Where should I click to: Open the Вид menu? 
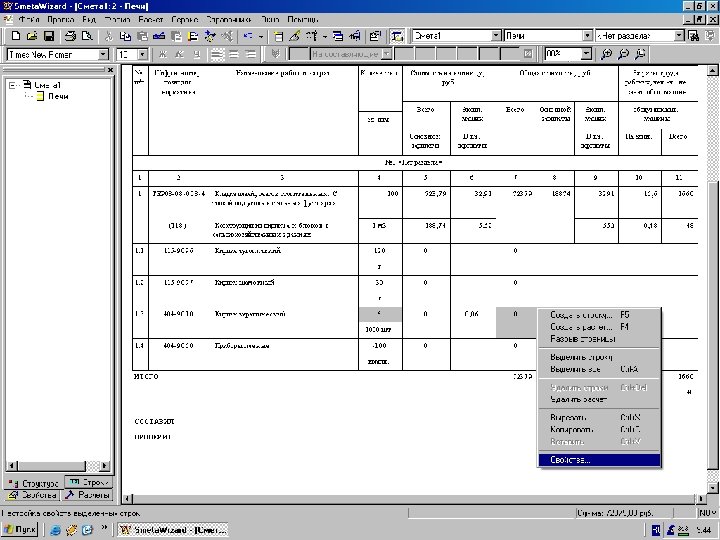point(89,20)
